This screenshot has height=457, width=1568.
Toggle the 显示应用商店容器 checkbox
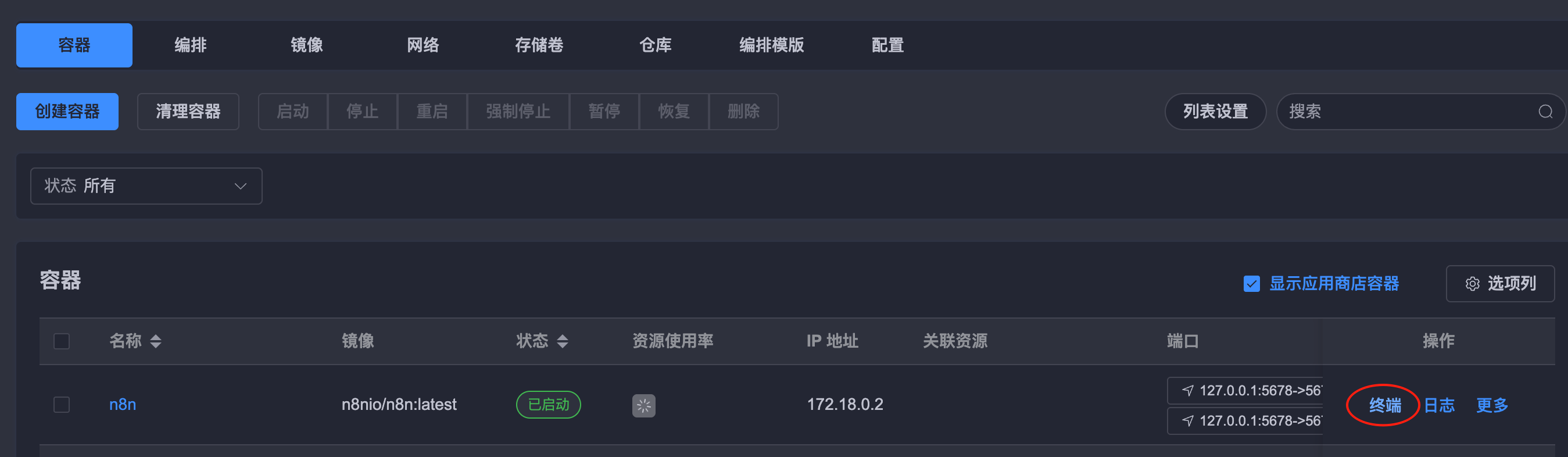click(1251, 284)
